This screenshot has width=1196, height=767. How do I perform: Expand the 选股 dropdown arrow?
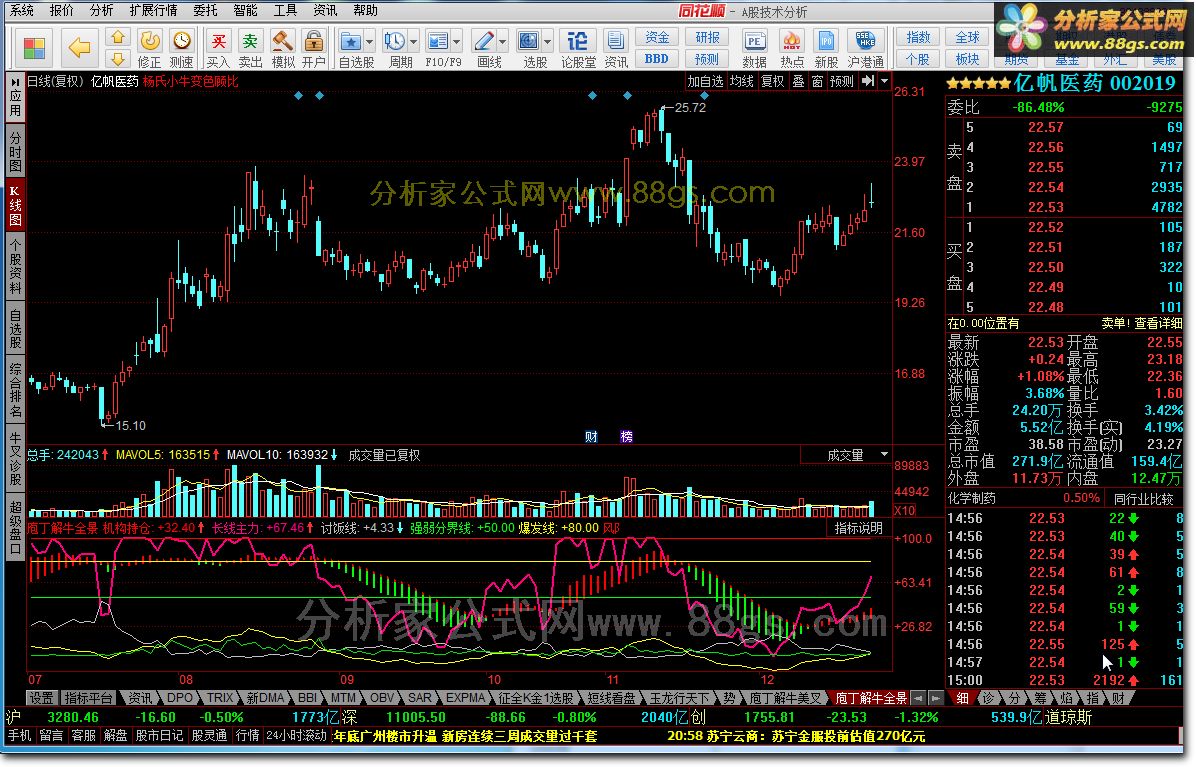[x=548, y=41]
